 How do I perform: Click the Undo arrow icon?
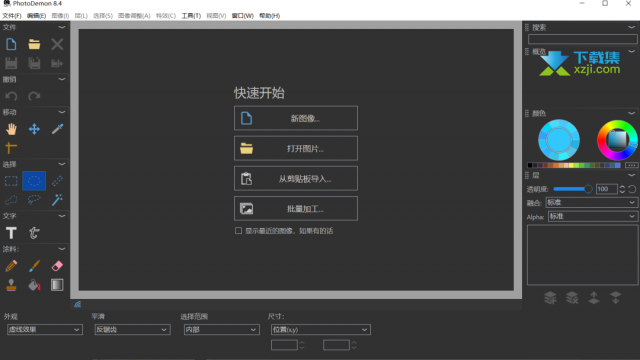(11, 96)
